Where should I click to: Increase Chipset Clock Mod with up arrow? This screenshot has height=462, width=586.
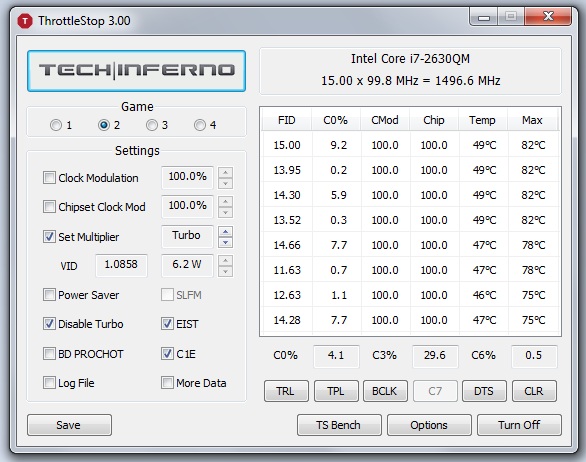point(225,201)
